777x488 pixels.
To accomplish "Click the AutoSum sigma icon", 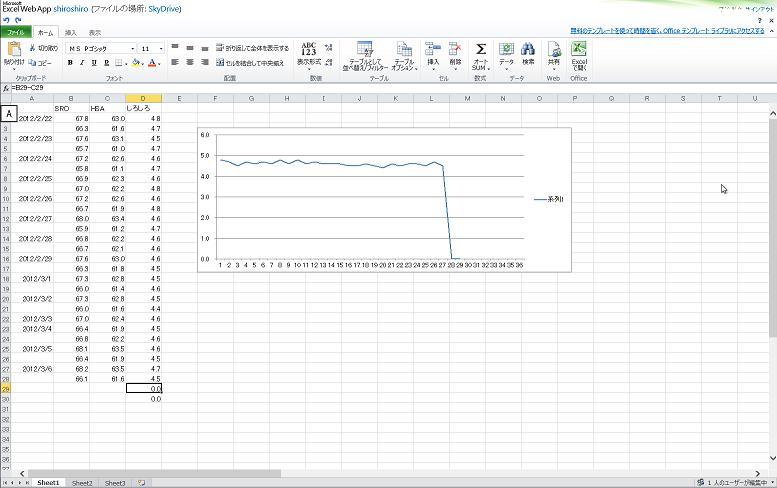I will coord(480,50).
